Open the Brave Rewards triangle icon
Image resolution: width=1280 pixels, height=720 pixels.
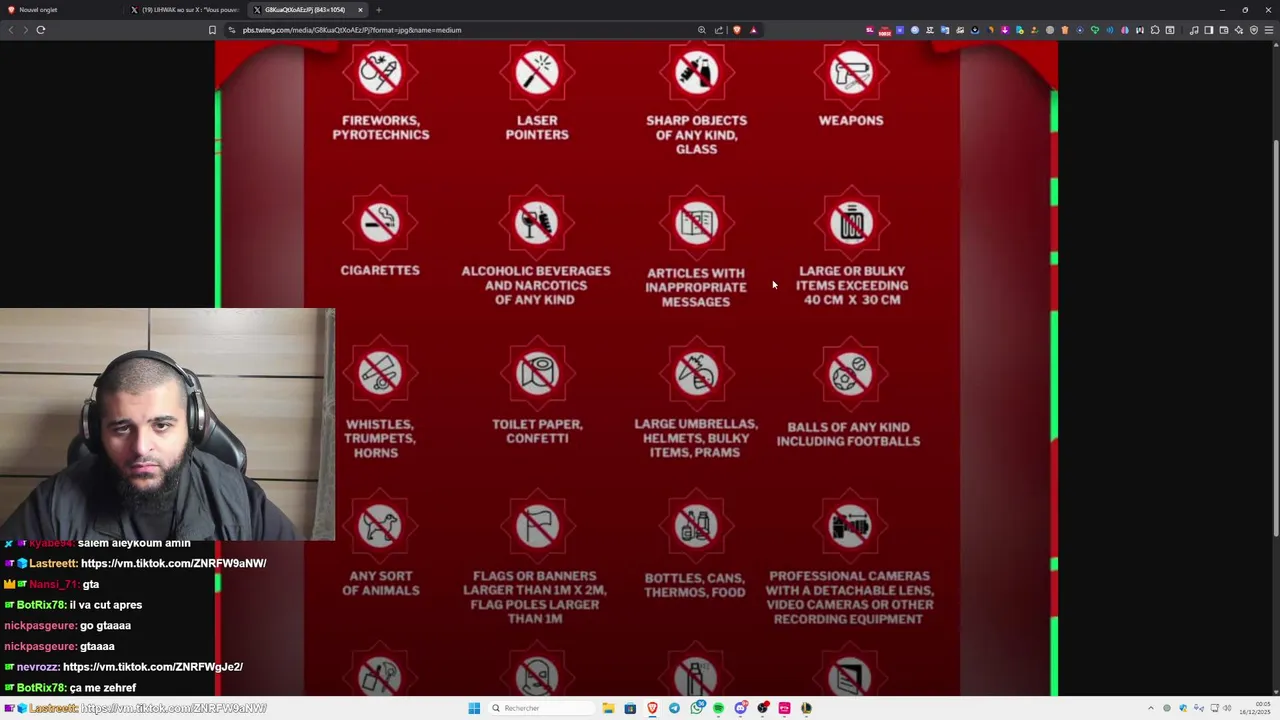(754, 30)
